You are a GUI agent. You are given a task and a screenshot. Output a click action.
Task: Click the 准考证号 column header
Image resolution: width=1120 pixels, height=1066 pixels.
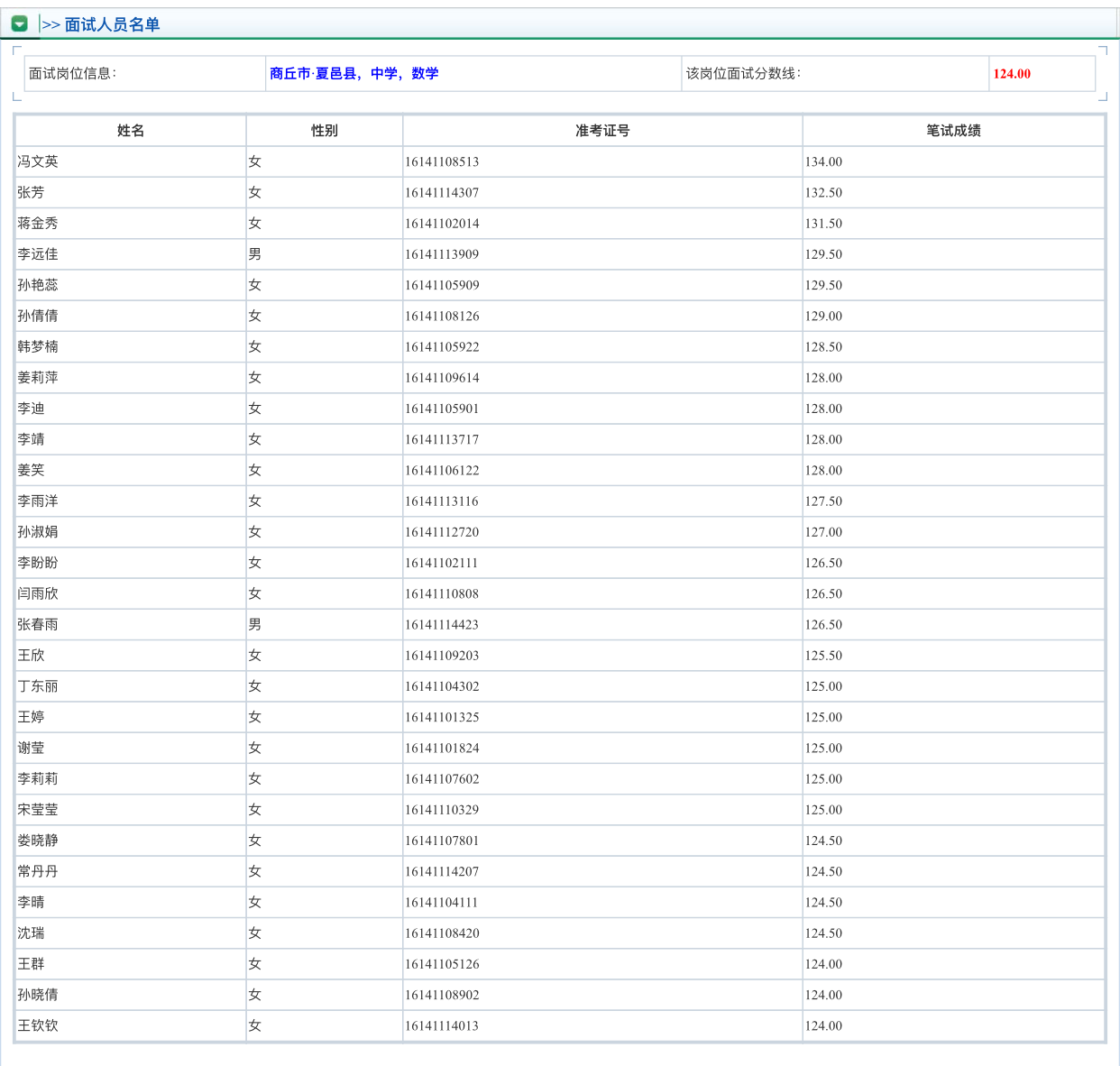coord(602,131)
